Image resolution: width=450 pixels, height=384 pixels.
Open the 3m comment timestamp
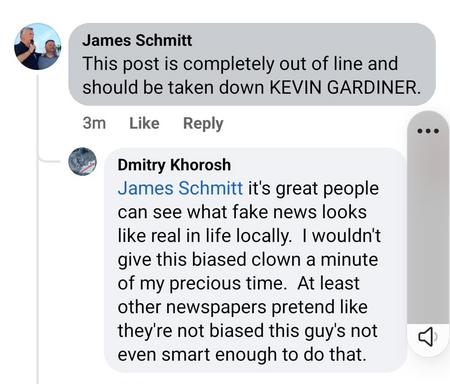tap(94, 123)
